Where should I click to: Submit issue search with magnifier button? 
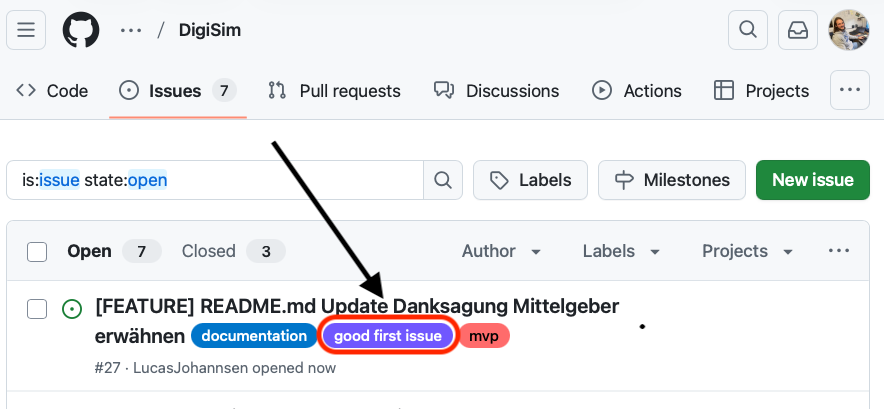442,180
